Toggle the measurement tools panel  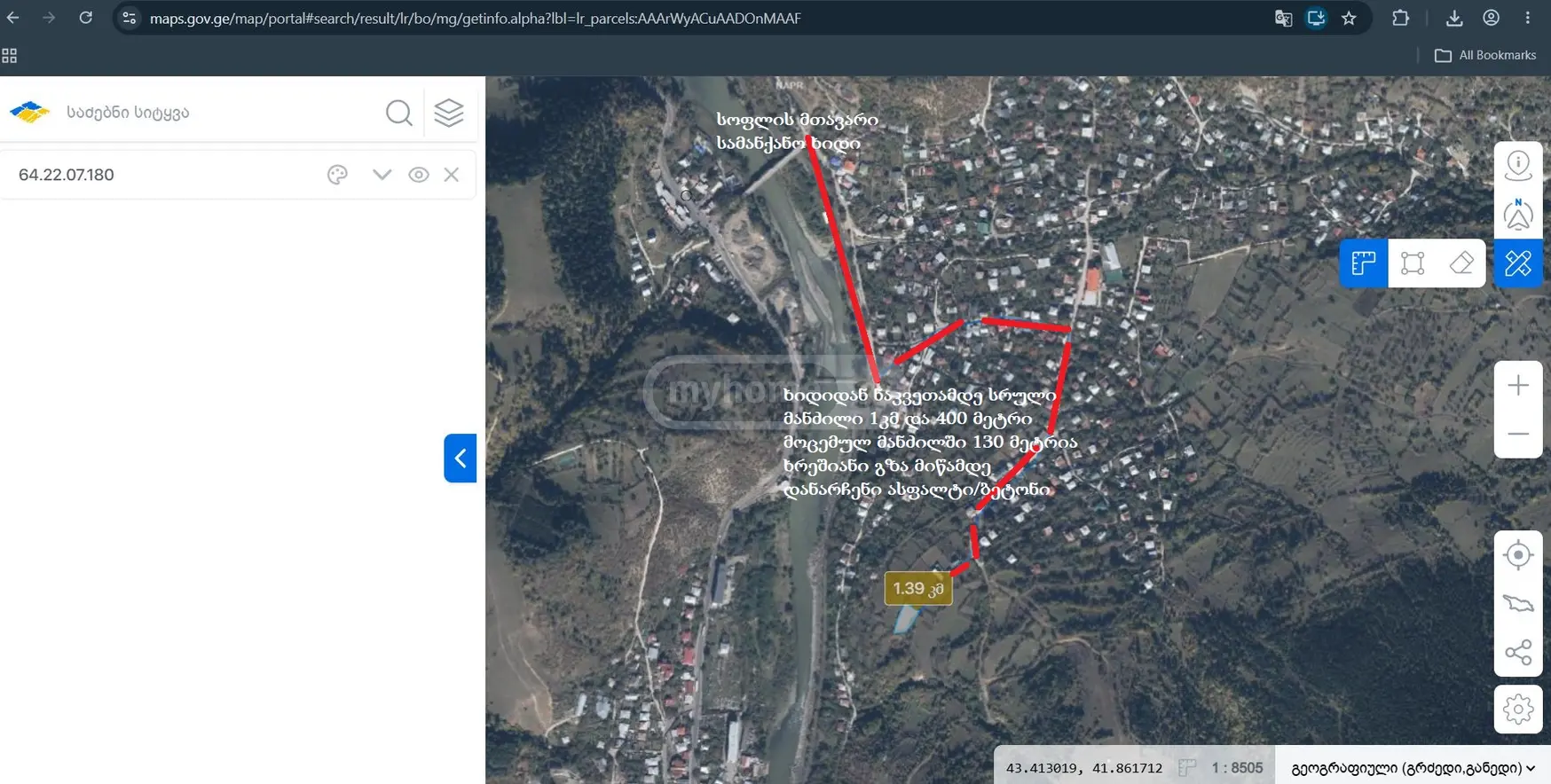coord(1518,263)
